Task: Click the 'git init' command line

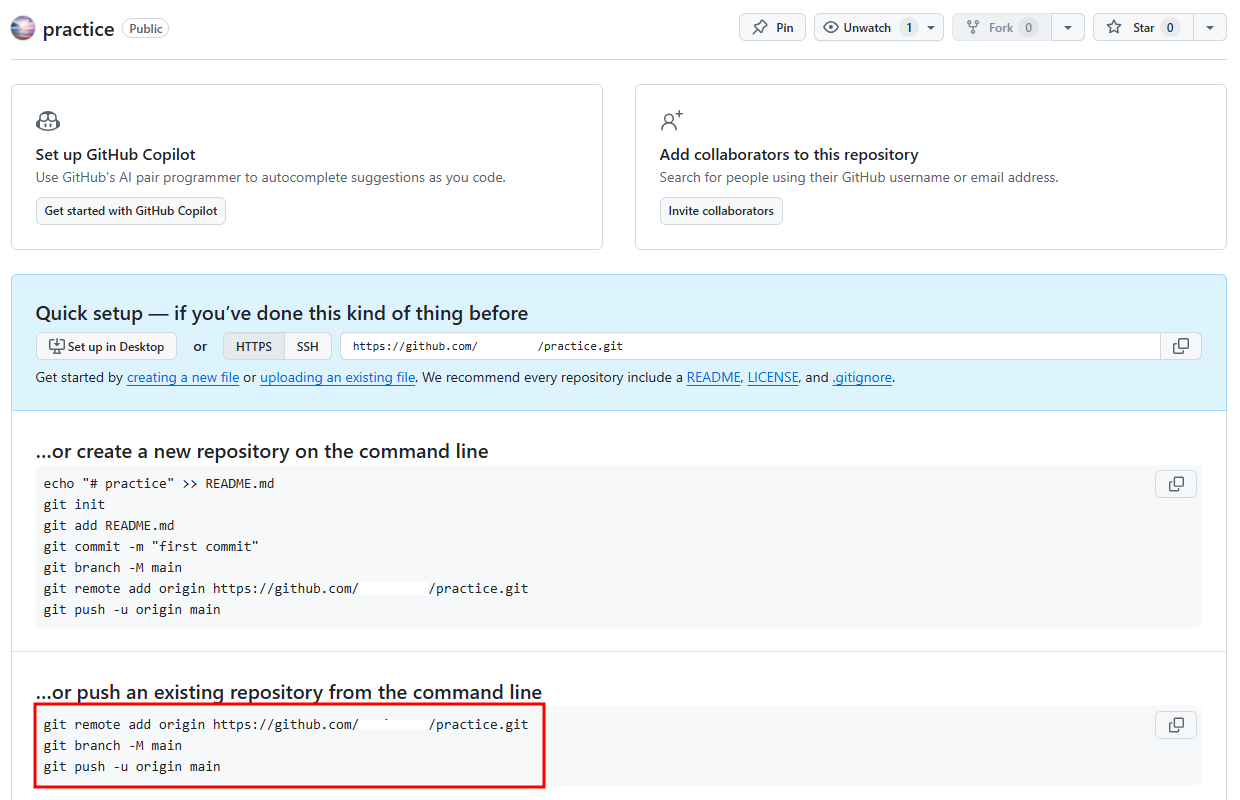Action: pyautogui.click(x=74, y=505)
